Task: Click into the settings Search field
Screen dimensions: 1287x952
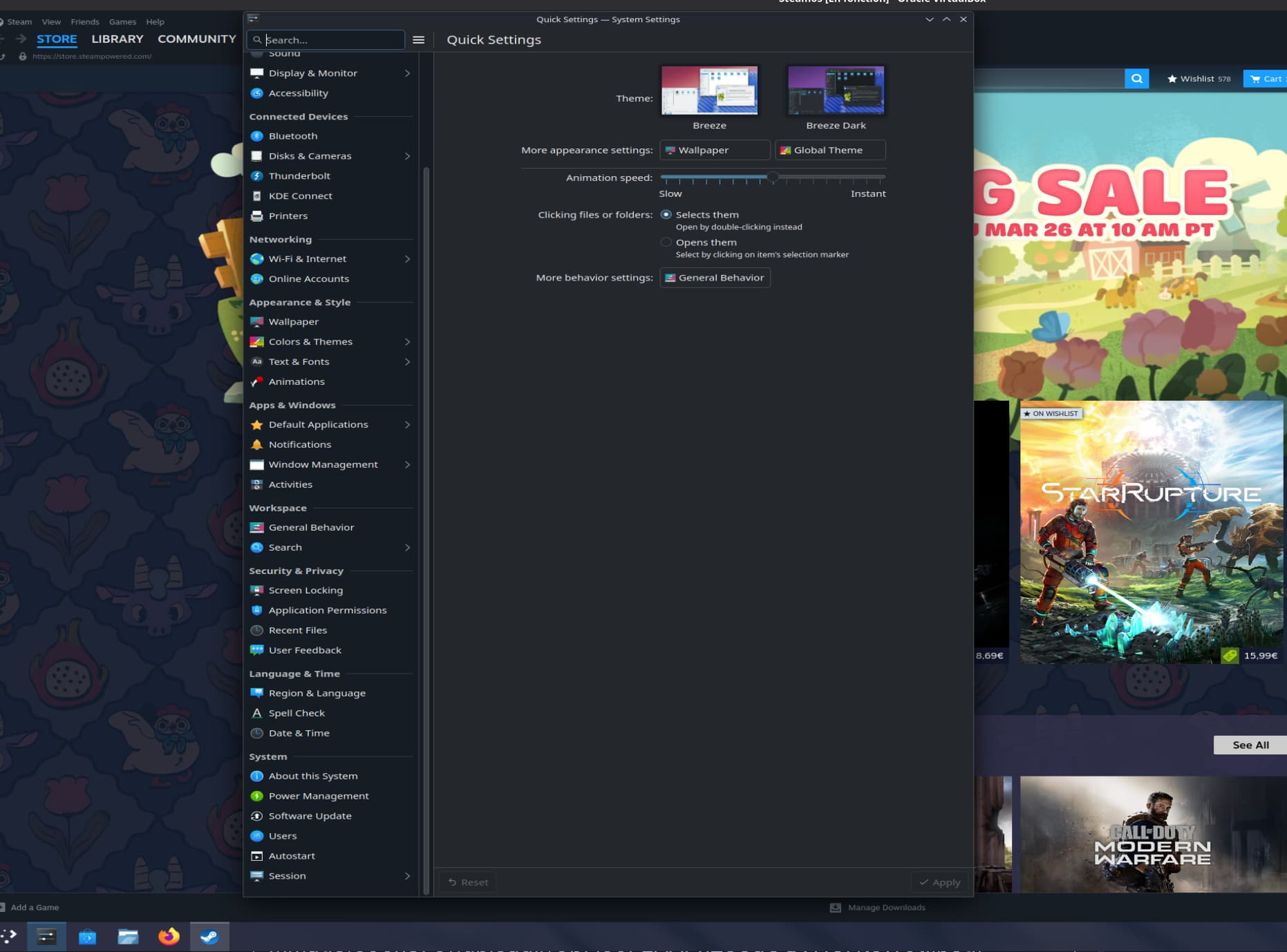Action: coord(332,40)
